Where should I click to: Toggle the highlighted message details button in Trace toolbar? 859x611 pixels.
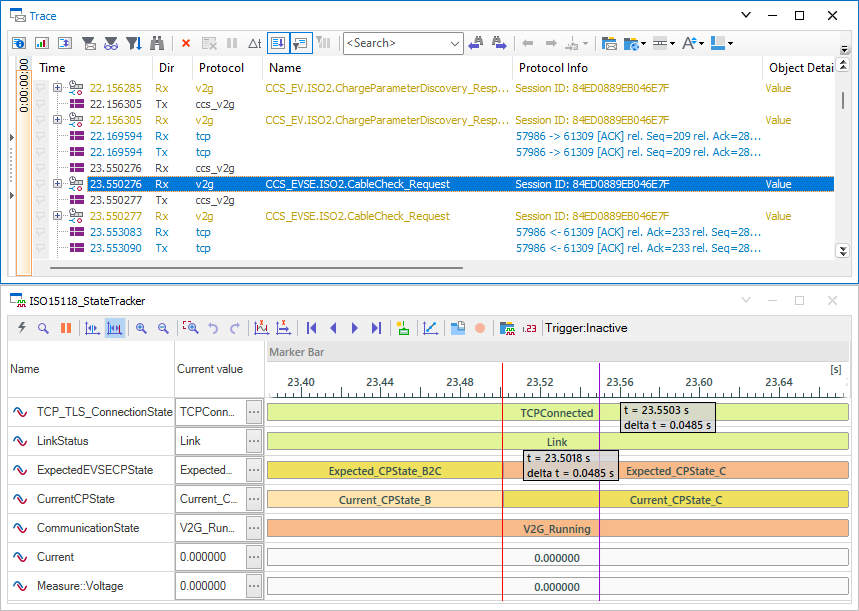point(301,43)
